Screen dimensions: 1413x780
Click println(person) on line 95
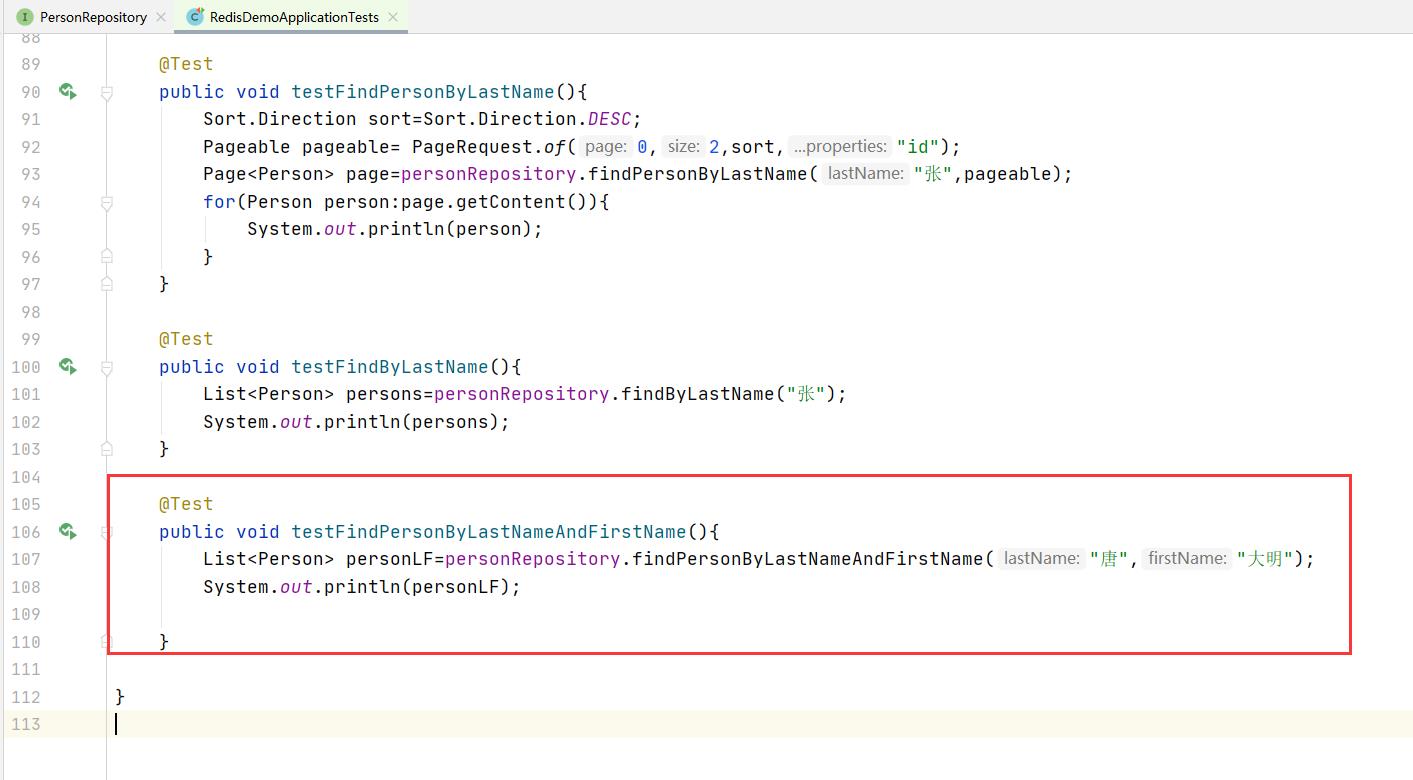point(449,229)
